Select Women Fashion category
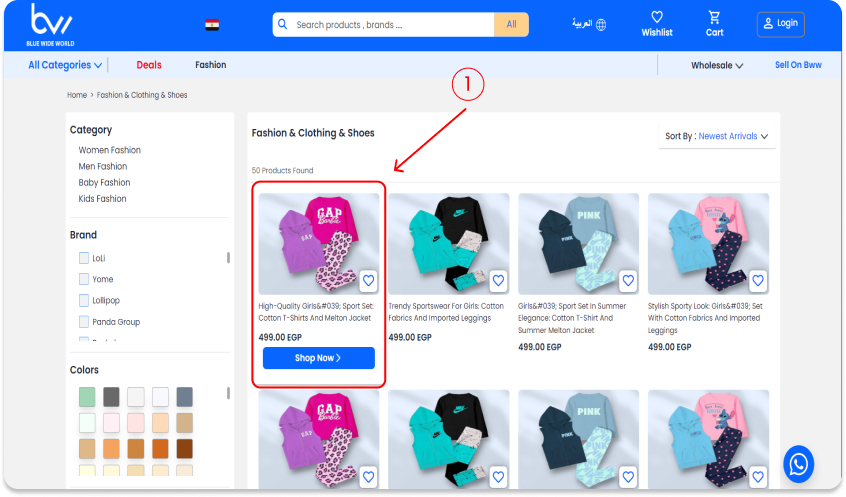 click(x=110, y=150)
